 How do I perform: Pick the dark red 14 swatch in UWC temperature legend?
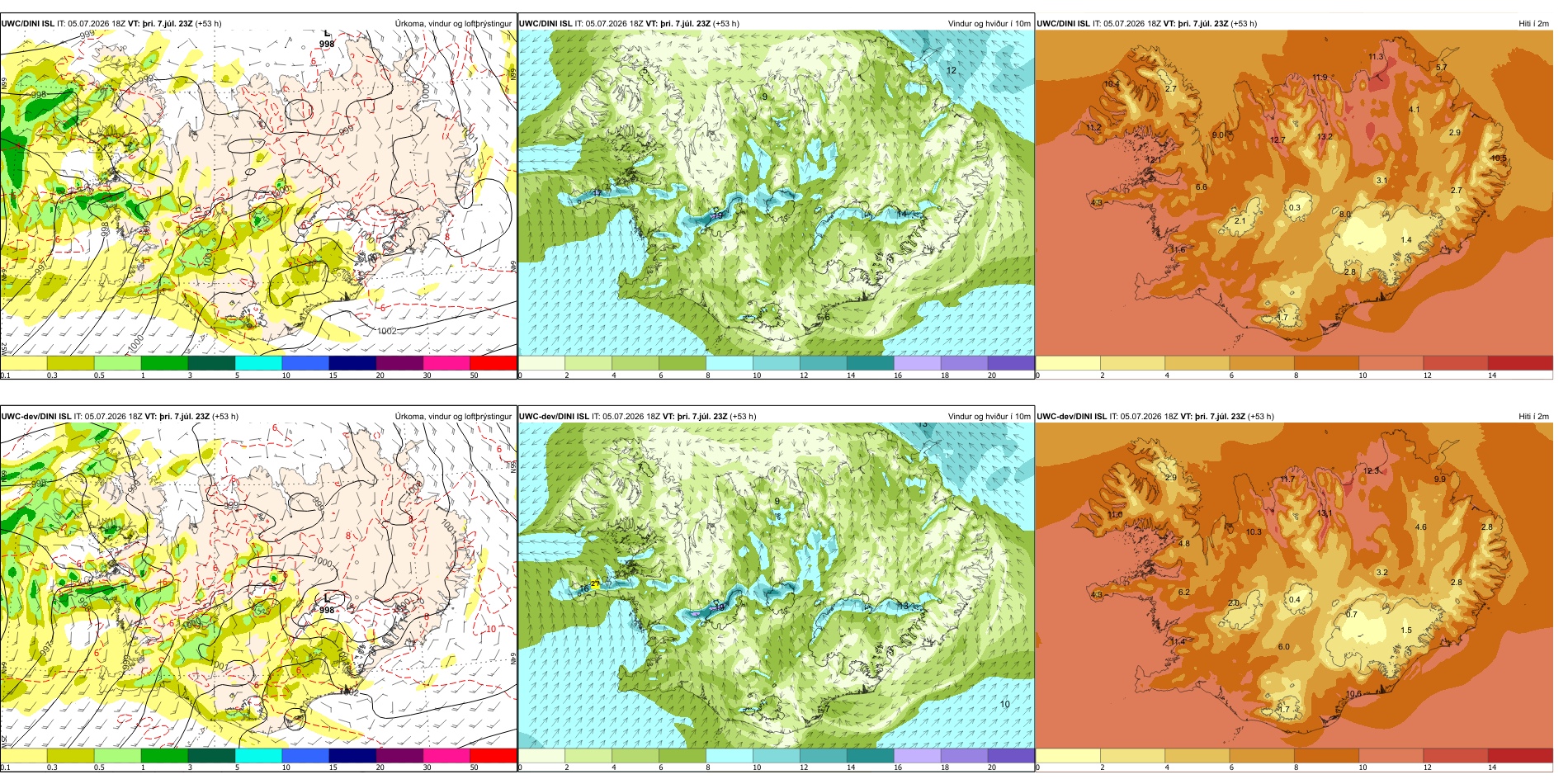point(1520,362)
